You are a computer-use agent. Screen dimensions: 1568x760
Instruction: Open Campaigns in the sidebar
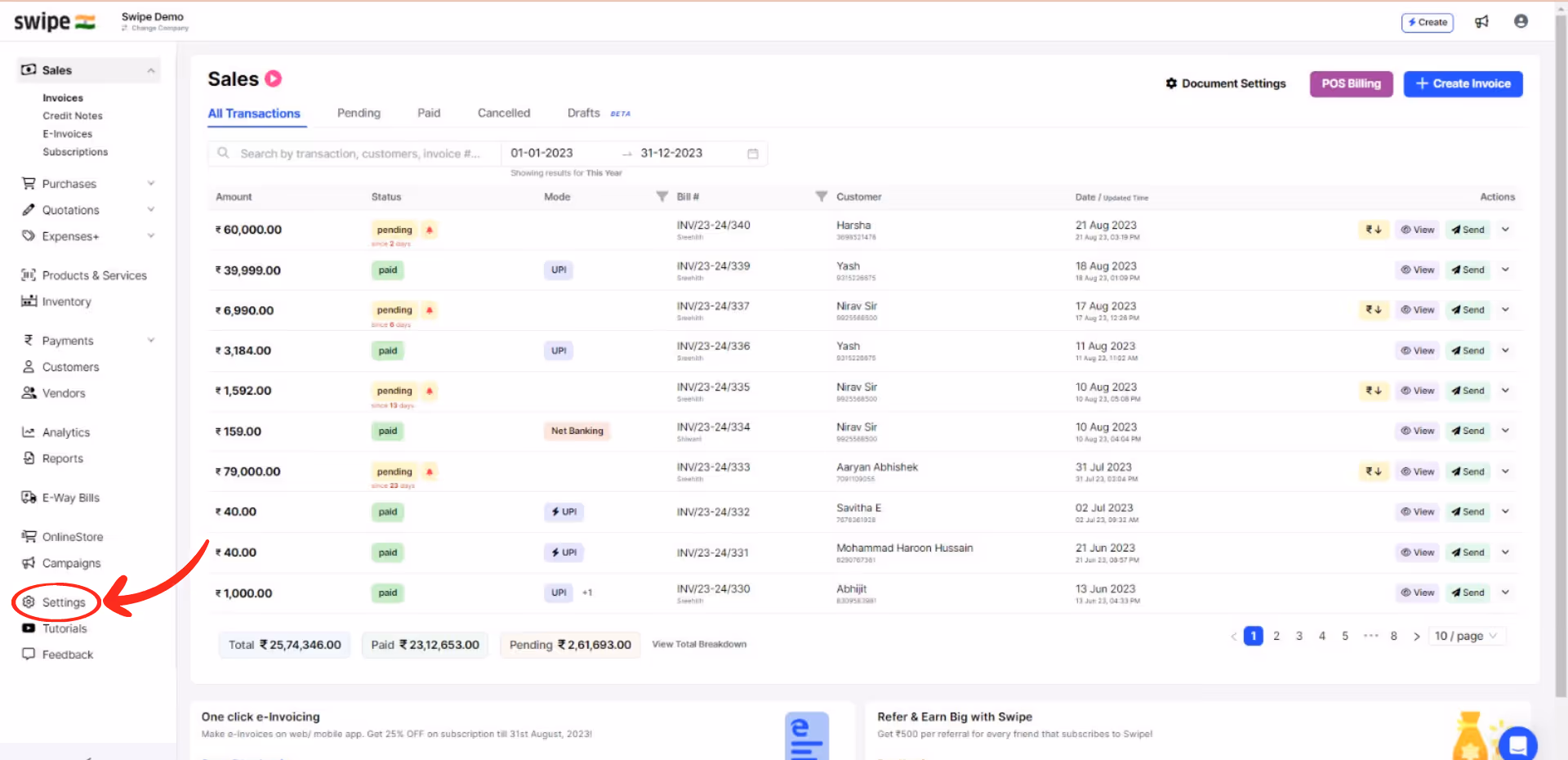click(x=72, y=563)
